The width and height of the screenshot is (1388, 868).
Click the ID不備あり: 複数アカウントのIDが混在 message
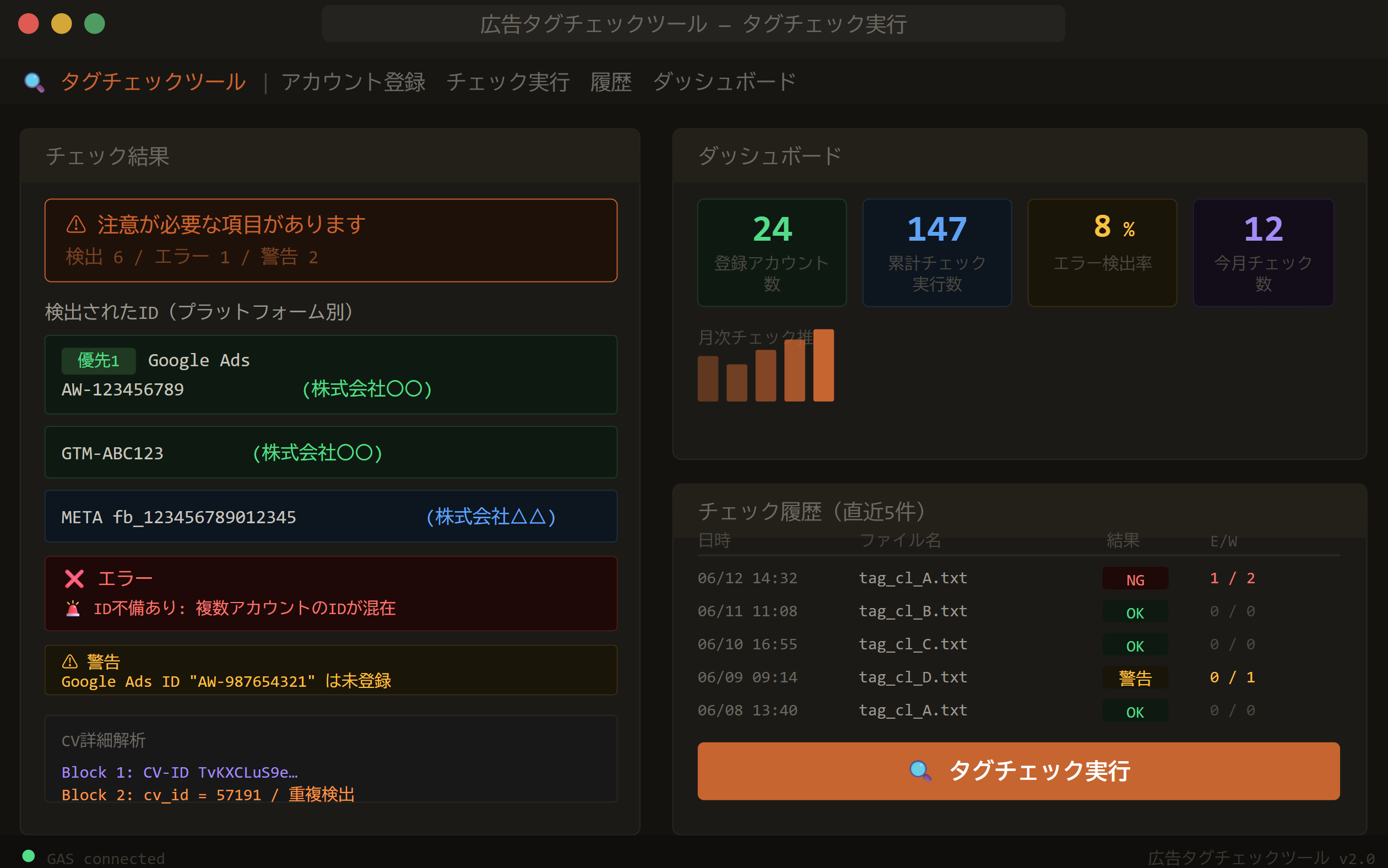[x=245, y=608]
